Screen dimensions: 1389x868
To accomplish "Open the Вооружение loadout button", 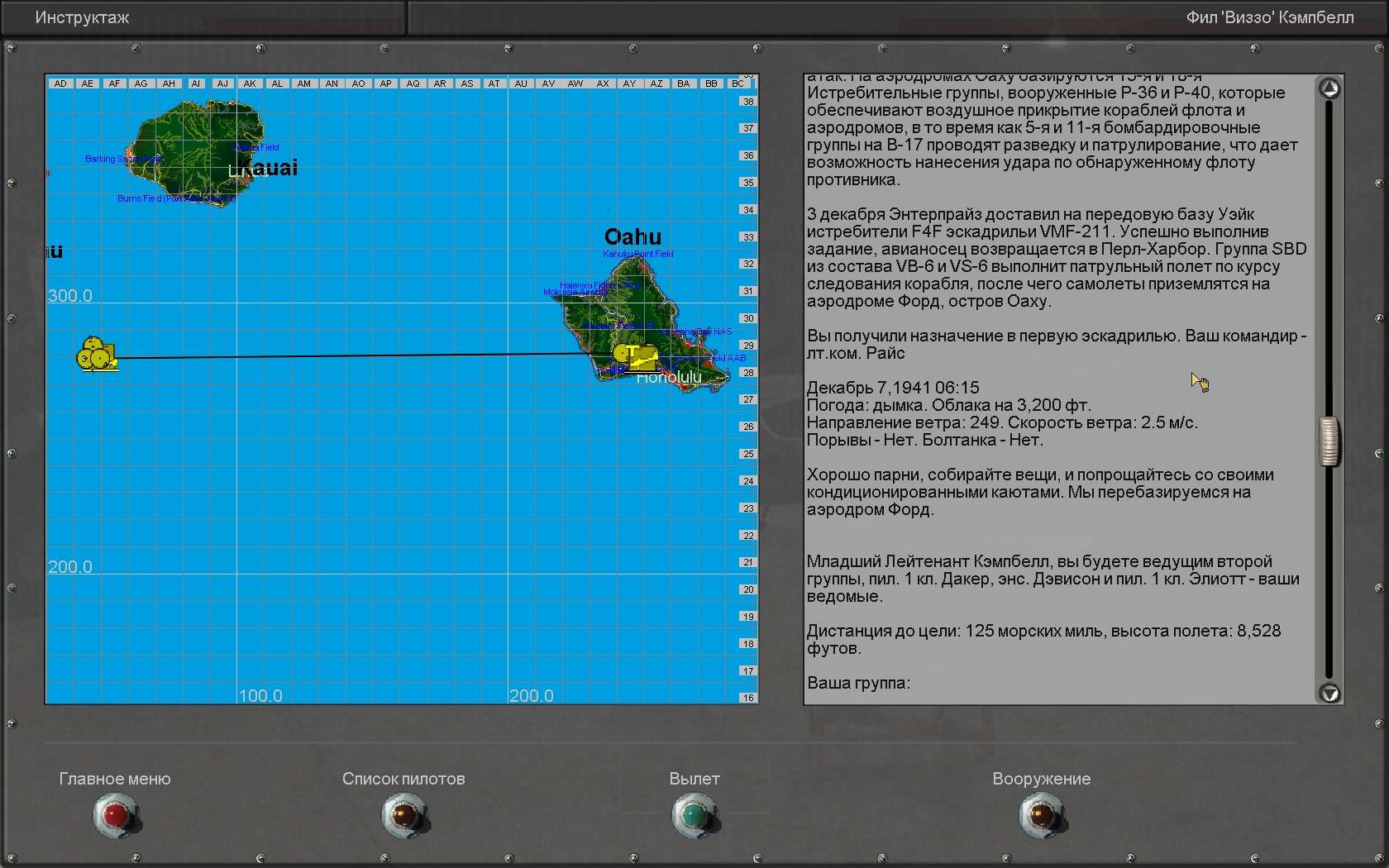I will [x=1042, y=816].
